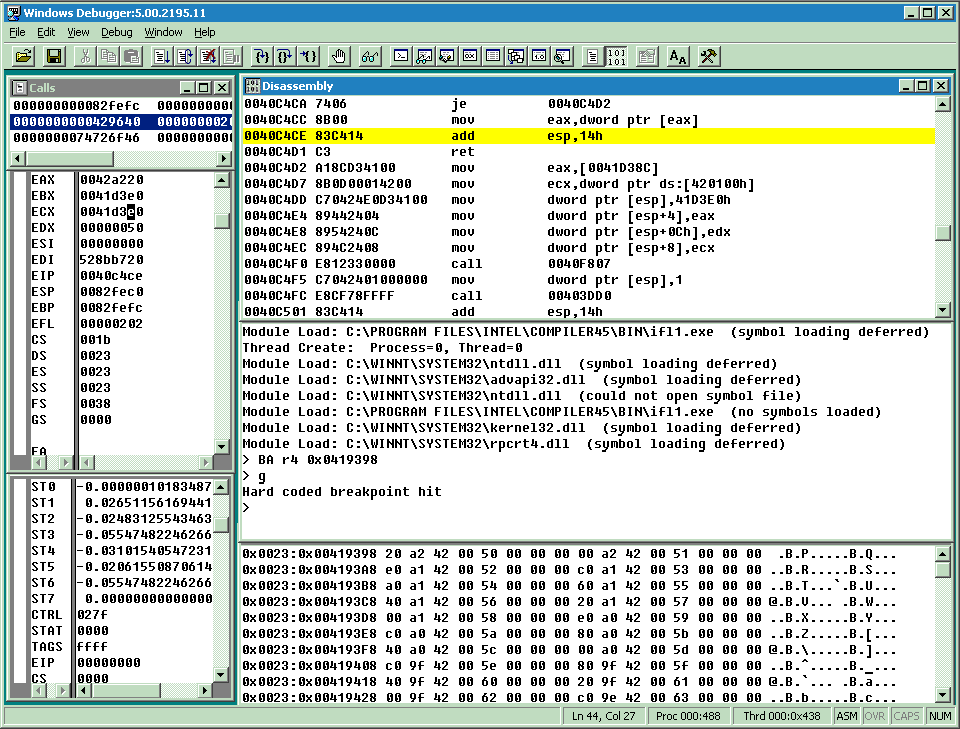The height and width of the screenshot is (729, 960).
Task: Open the Edit menu
Action: [46, 32]
